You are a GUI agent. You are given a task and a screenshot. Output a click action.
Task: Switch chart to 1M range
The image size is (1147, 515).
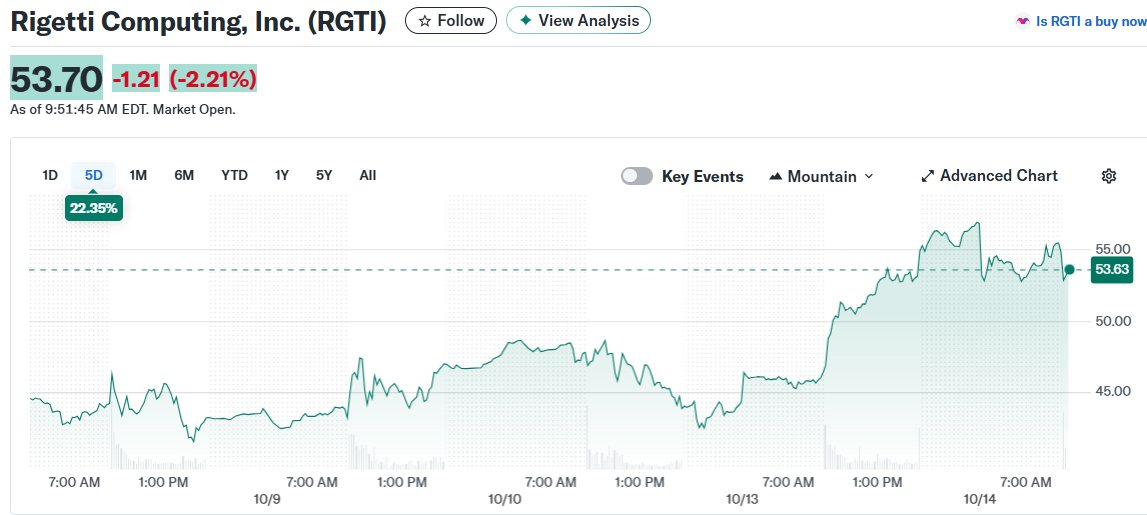pos(138,175)
